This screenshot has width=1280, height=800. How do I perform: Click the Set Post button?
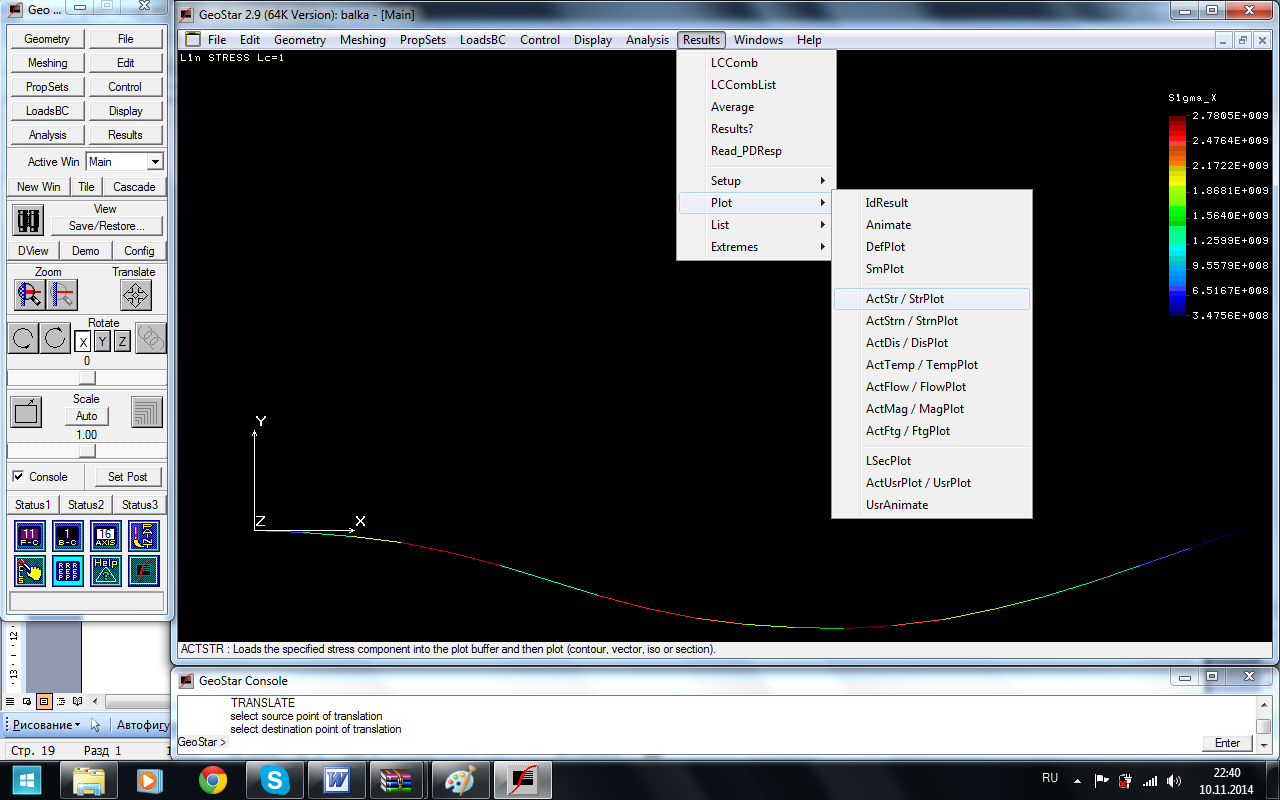pos(128,477)
